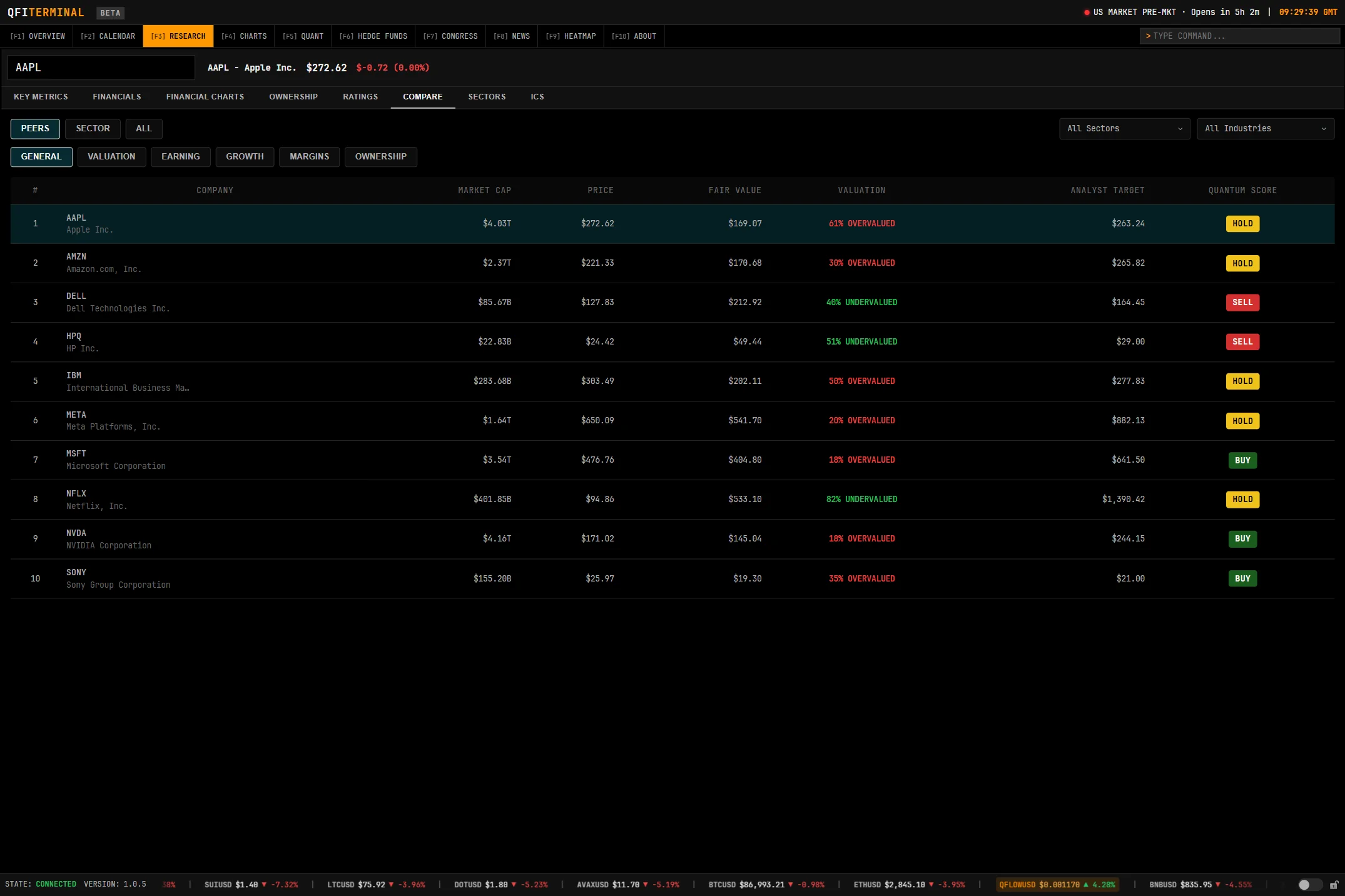Select the MARGINS comparison view
Screen dimensions: 1345x896
[309, 157]
